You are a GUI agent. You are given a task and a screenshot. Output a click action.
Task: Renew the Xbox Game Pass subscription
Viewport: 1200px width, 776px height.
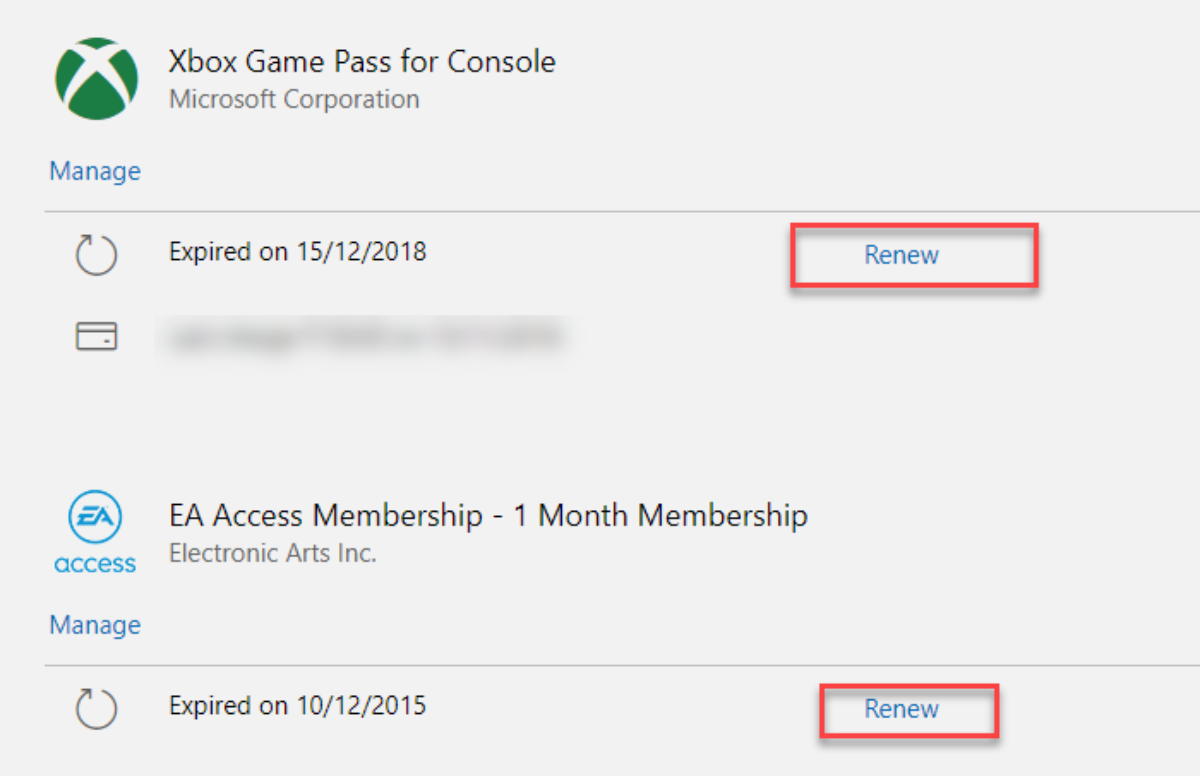902,255
